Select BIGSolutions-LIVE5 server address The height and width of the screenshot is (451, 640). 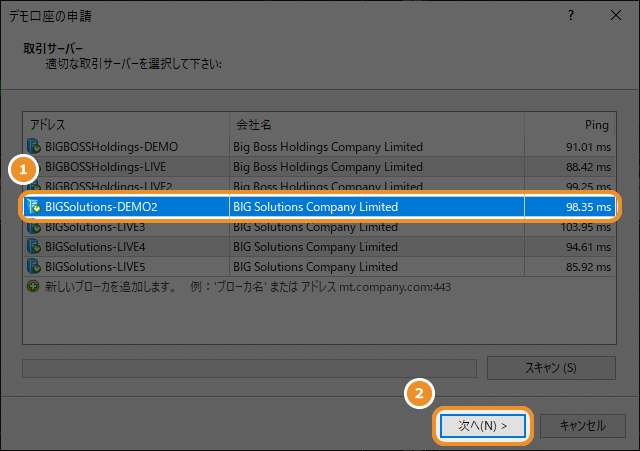pos(95,267)
